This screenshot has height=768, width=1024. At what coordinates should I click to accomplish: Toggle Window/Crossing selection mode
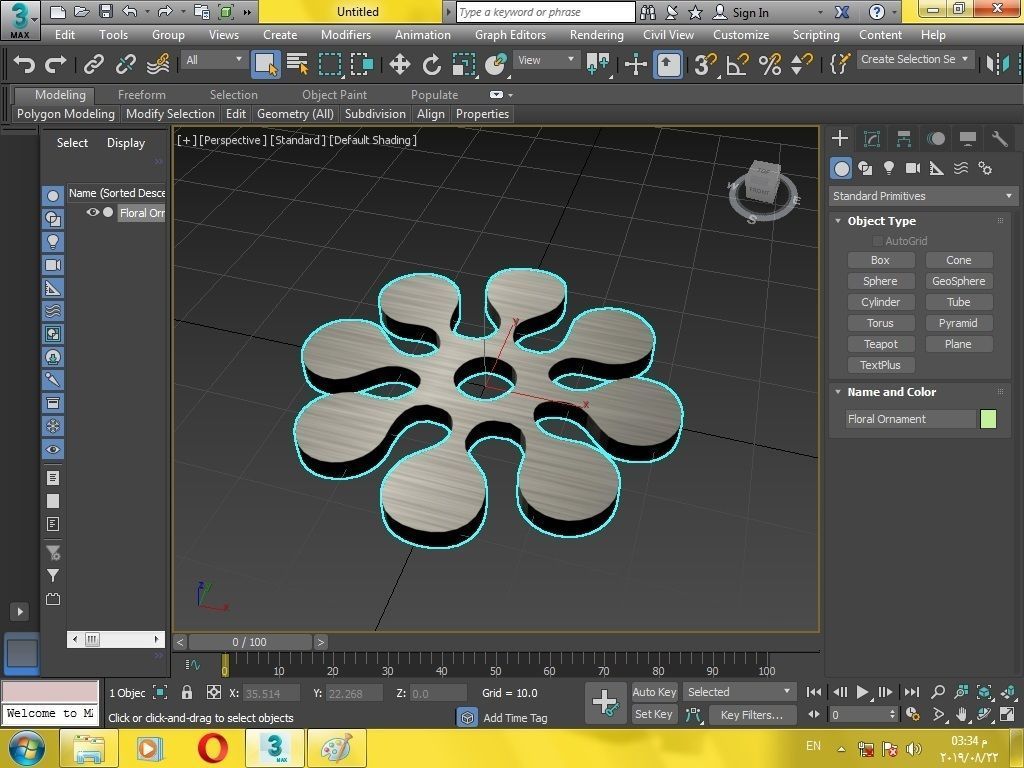point(361,64)
